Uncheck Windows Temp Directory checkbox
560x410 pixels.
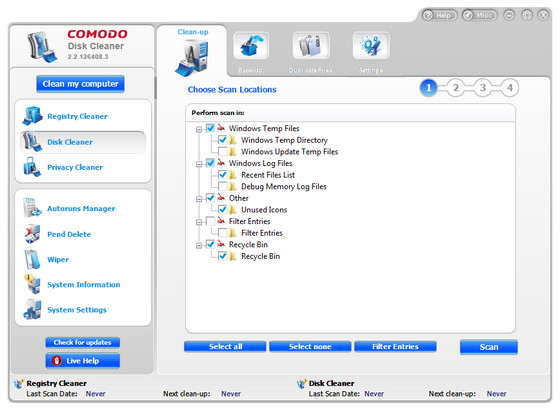click(x=222, y=140)
